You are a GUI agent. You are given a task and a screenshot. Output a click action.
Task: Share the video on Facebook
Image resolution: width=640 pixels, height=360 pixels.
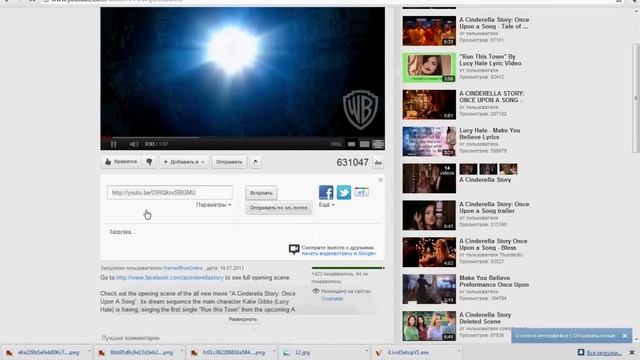326,192
